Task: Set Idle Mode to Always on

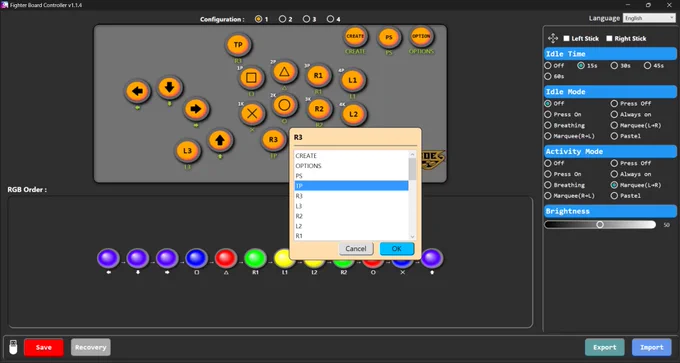Action: 615,114
